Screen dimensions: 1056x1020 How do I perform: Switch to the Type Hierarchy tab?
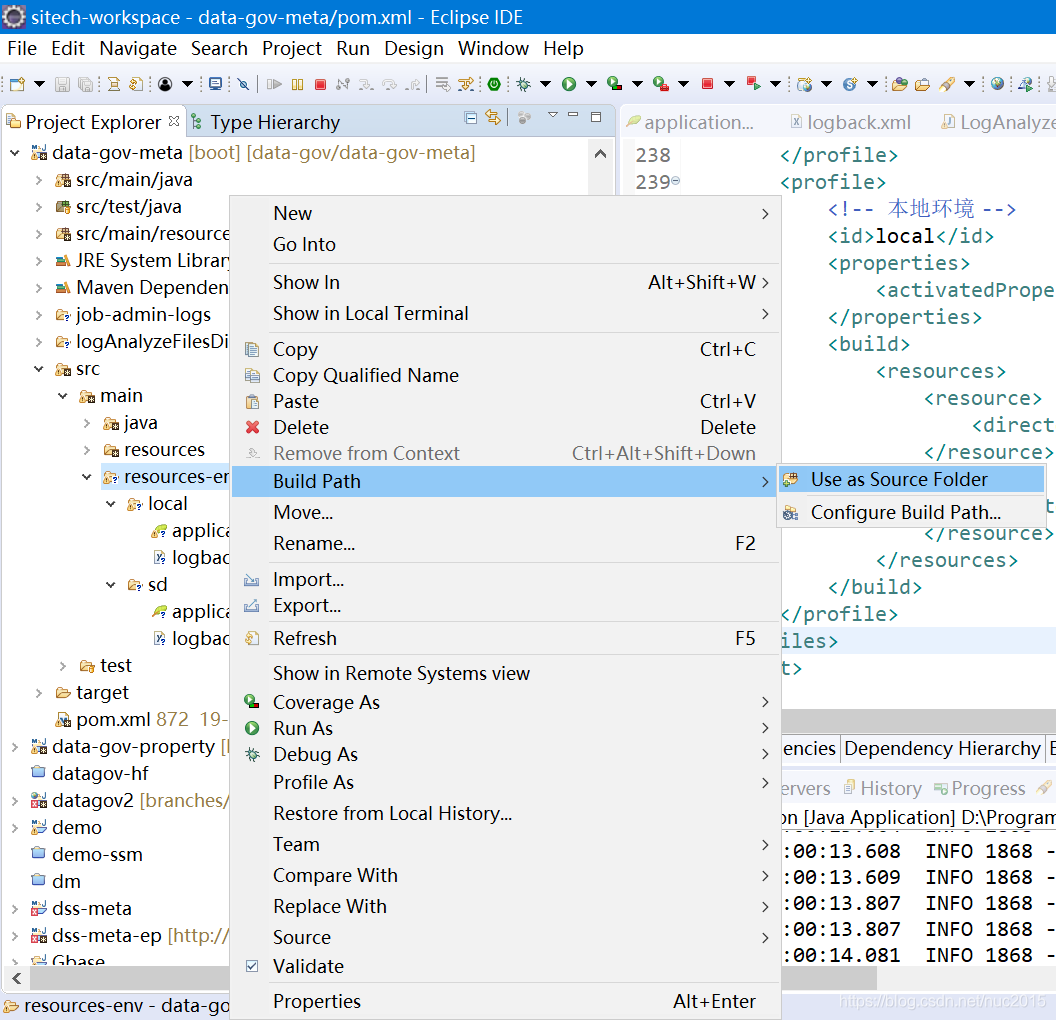pos(267,123)
